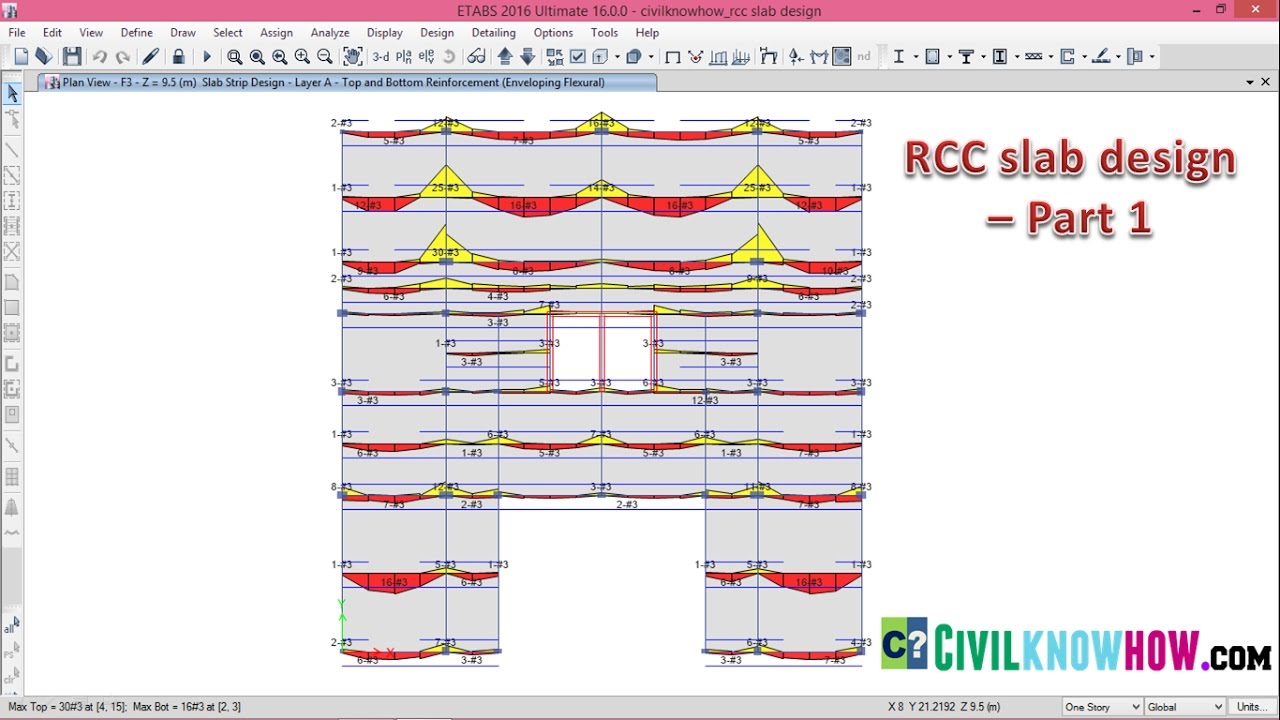Click the 30-#3 reinforcement label

445,253
